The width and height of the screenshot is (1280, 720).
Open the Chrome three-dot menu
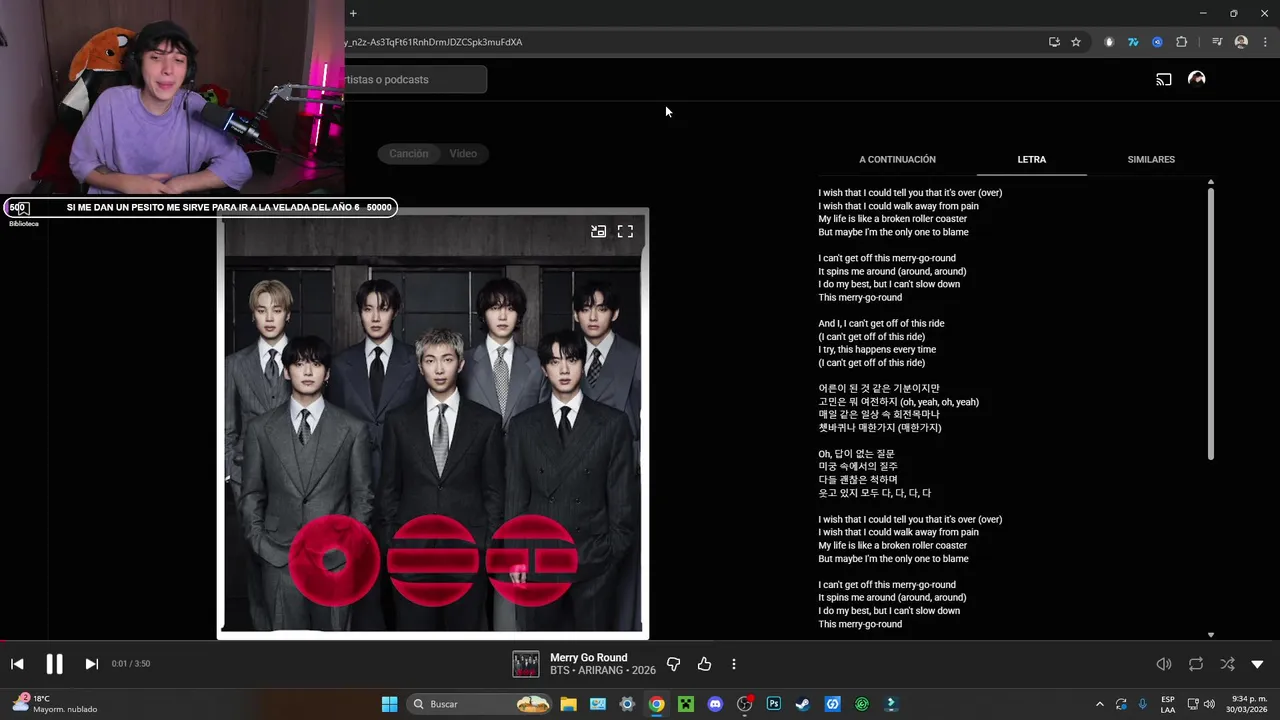click(x=1266, y=42)
